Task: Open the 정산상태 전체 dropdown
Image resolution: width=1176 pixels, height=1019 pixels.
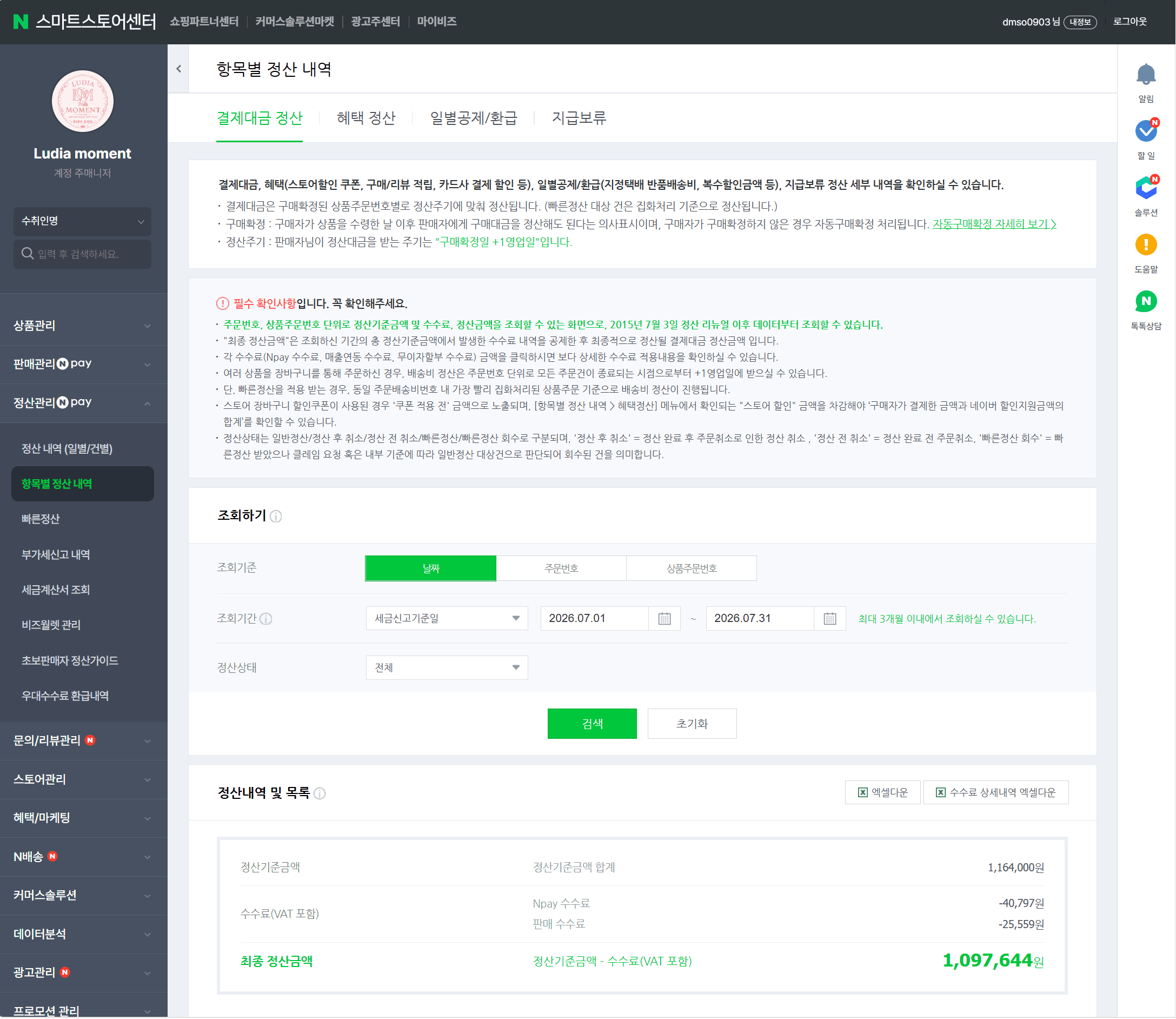Action: [447, 668]
